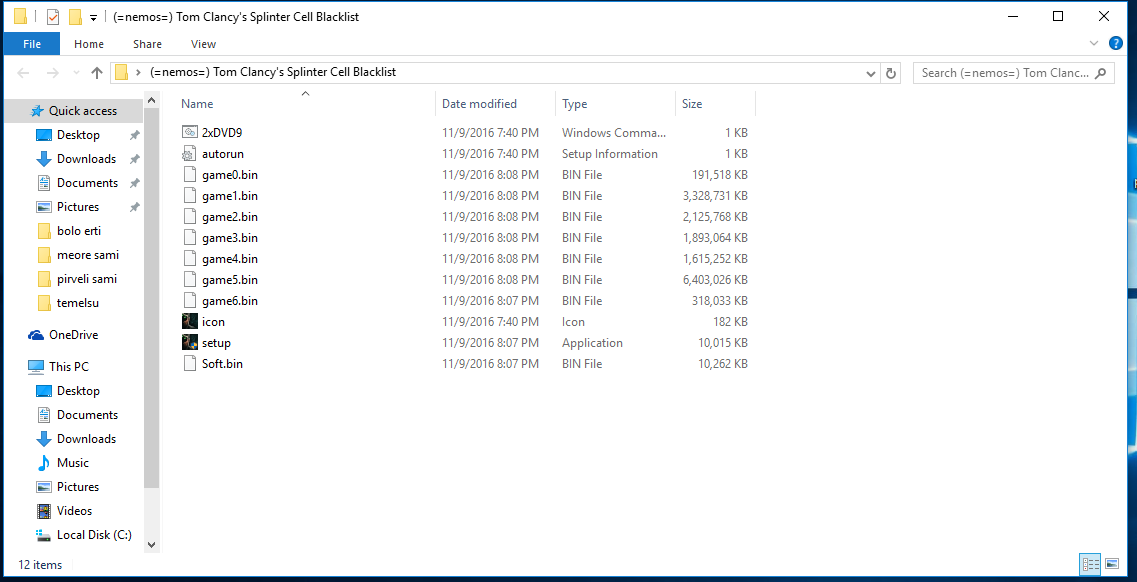Expand the address bar root chevron

click(x=138, y=72)
